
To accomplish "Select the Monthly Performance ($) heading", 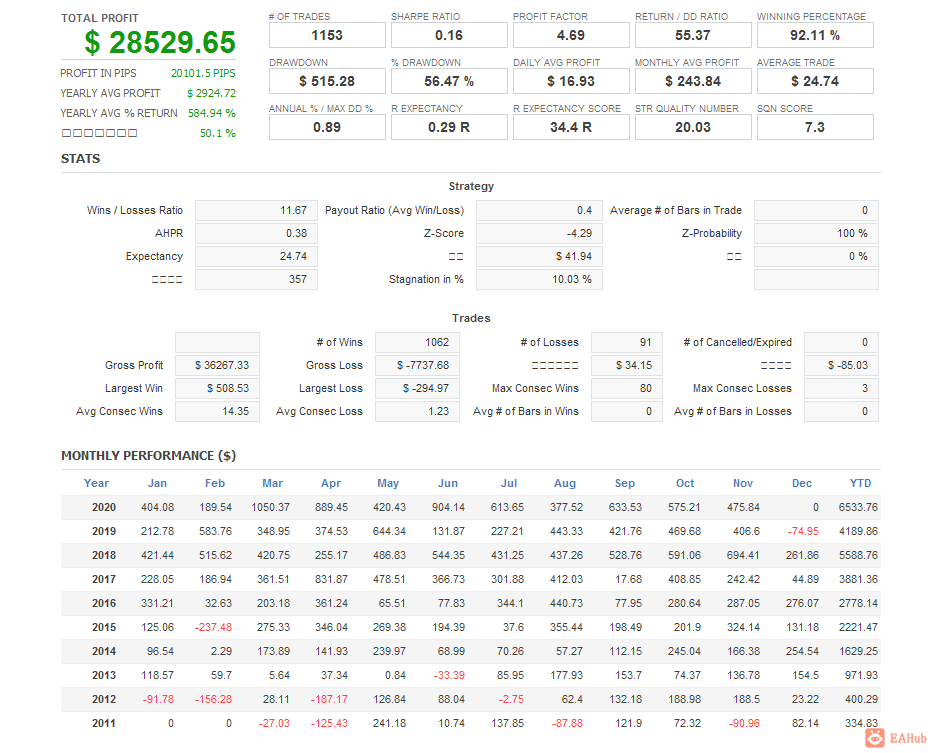I will (149, 456).
